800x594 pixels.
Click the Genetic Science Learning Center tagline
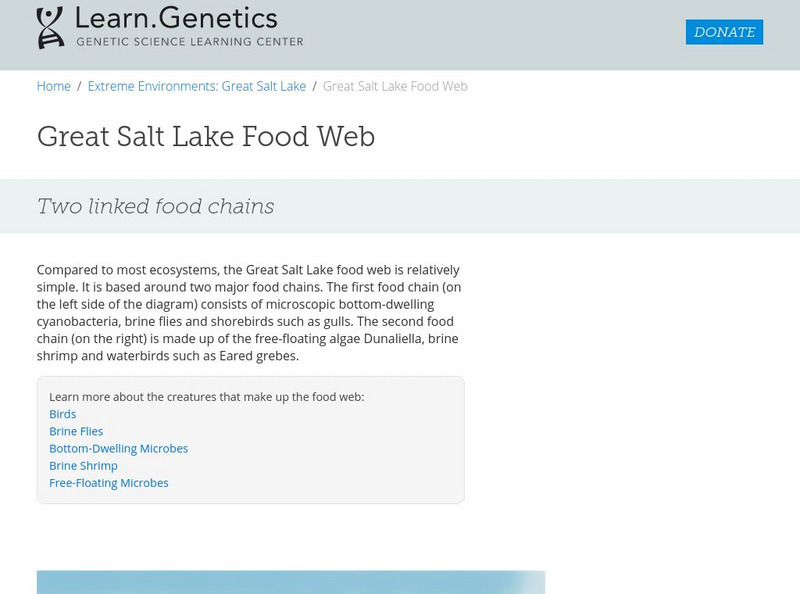[x=189, y=42]
